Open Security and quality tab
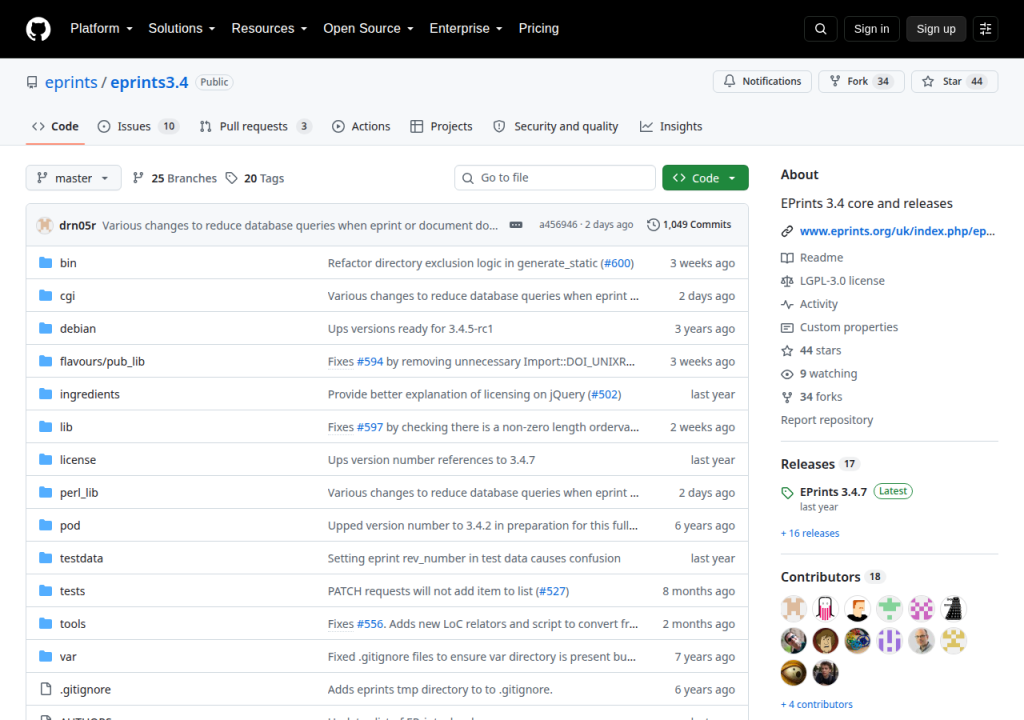The image size is (1024, 720). click(555, 127)
